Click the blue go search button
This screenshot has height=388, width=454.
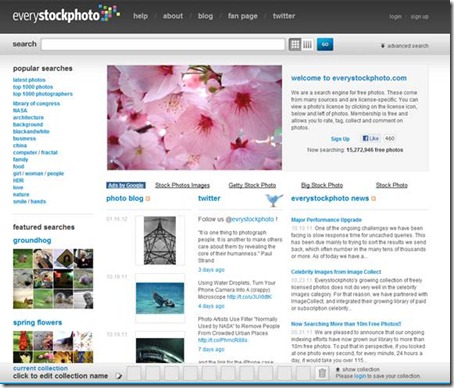pos(325,44)
